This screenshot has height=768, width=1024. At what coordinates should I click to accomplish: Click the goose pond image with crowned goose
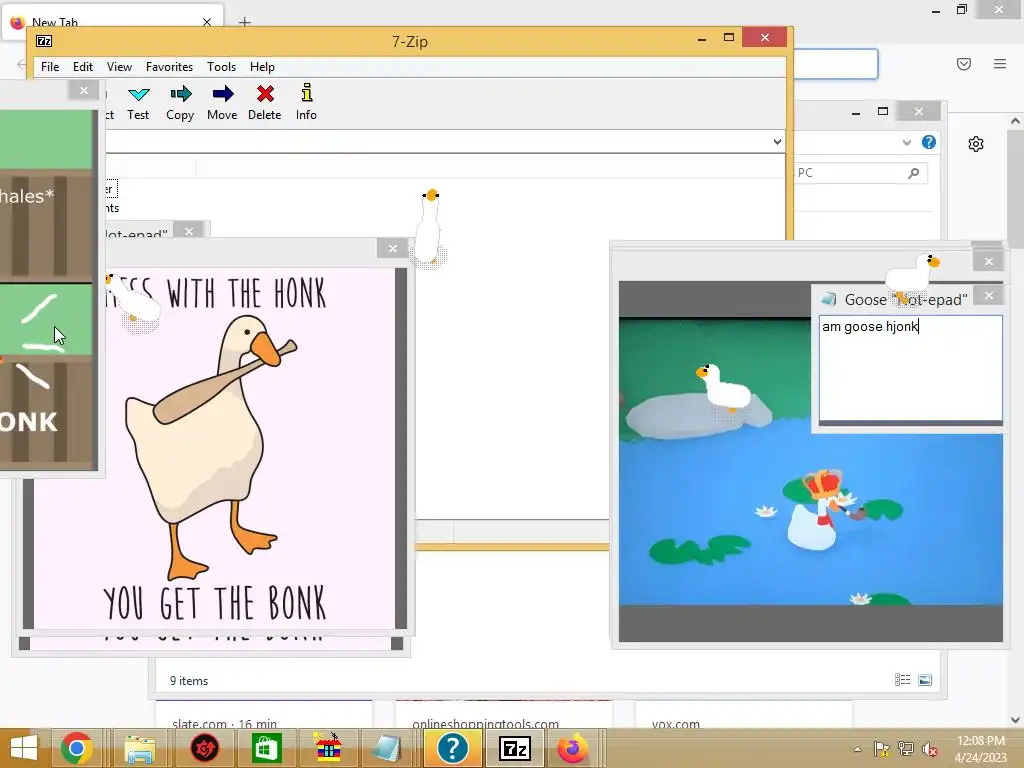[810, 461]
